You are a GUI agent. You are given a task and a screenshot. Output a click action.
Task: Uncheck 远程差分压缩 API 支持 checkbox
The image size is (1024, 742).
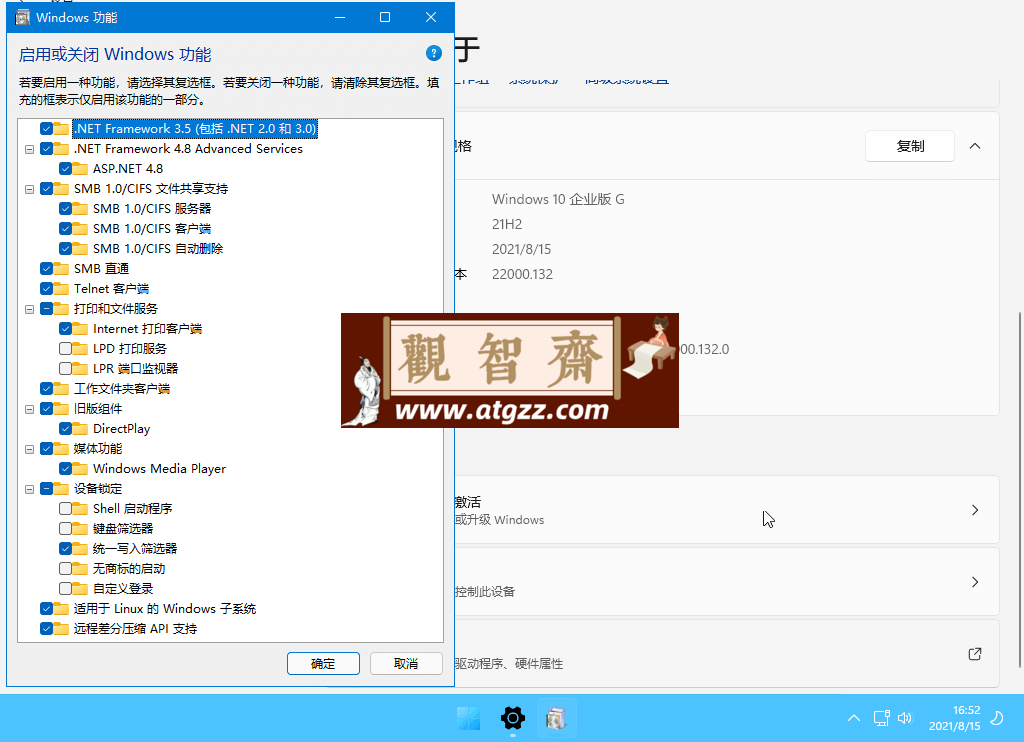click(46, 628)
